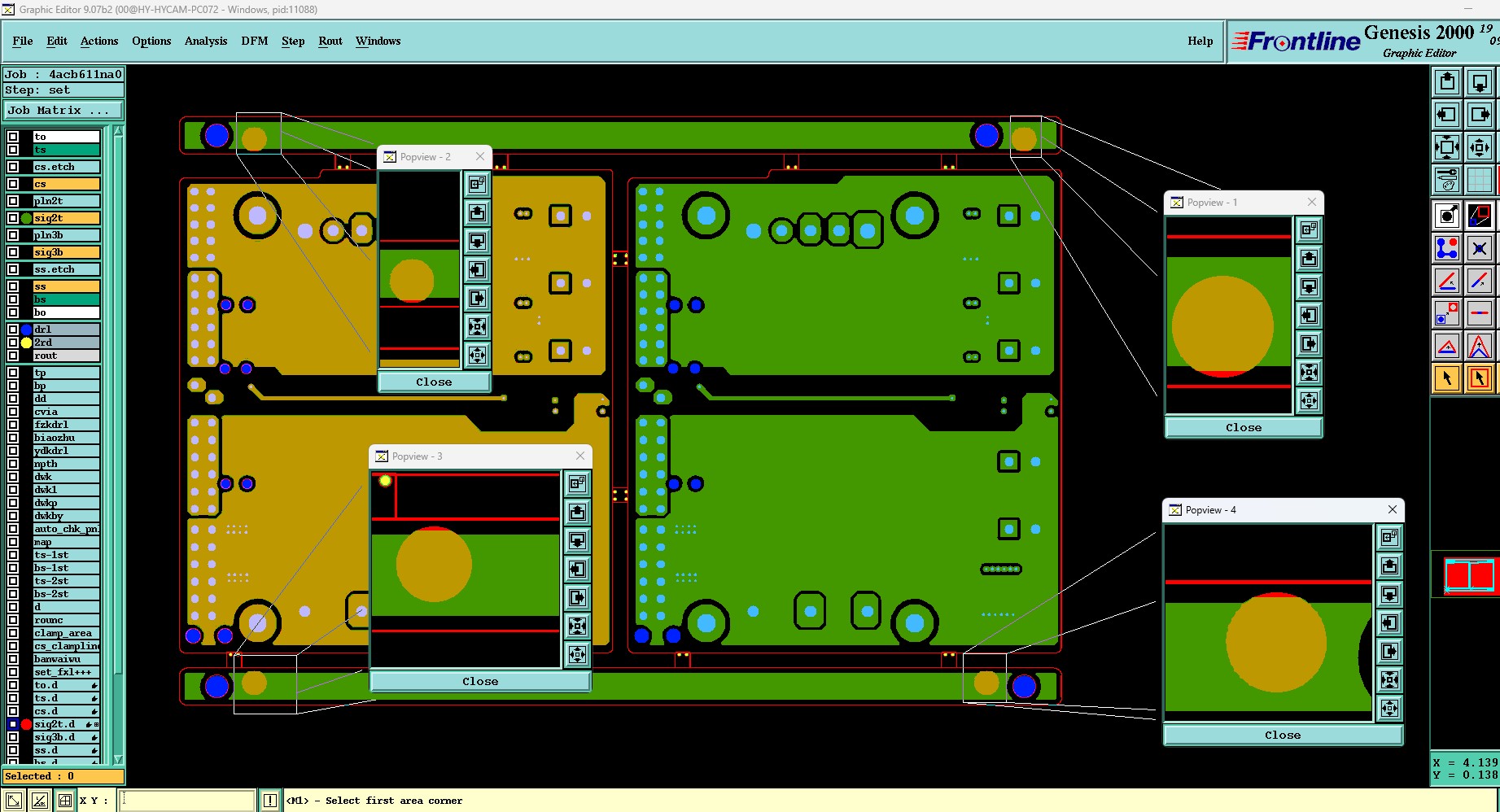
Task: Open the Actions menu
Action: pyautogui.click(x=99, y=41)
